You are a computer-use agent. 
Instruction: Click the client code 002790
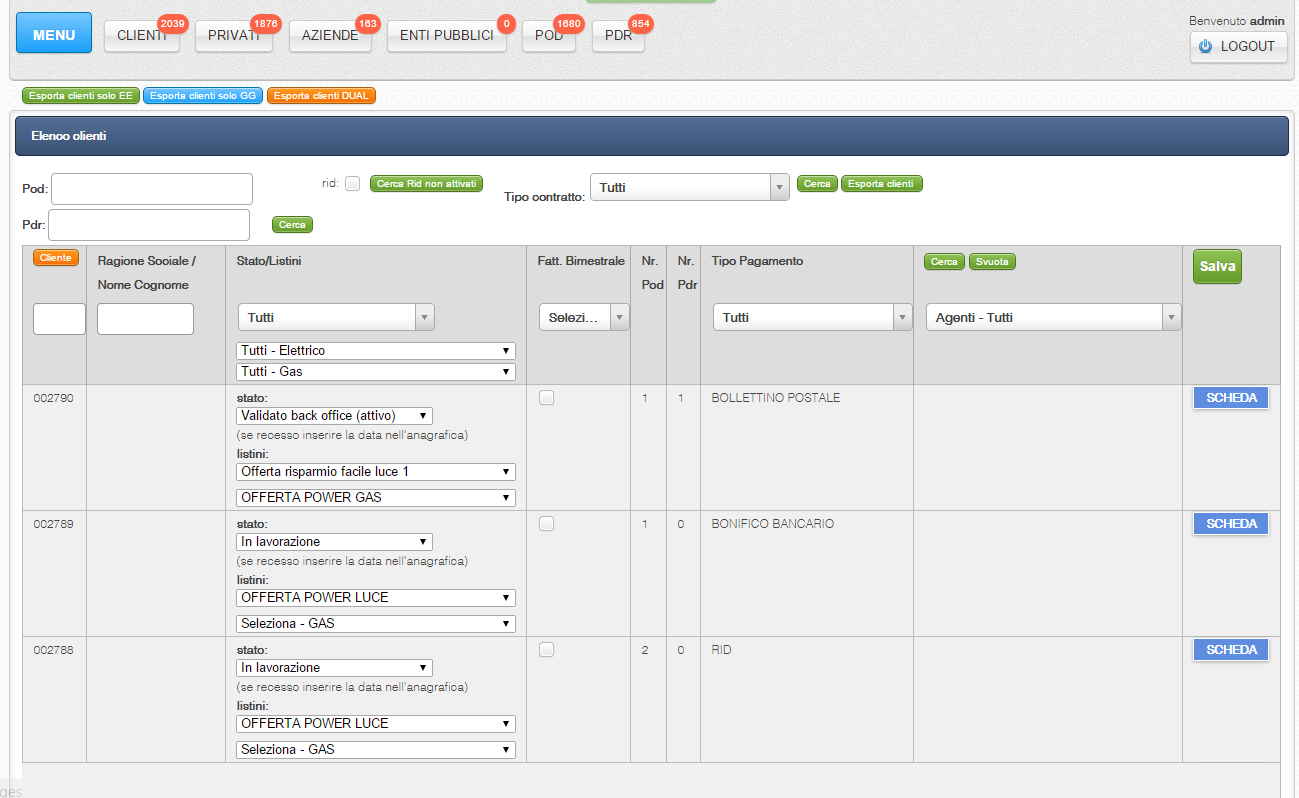click(54, 398)
